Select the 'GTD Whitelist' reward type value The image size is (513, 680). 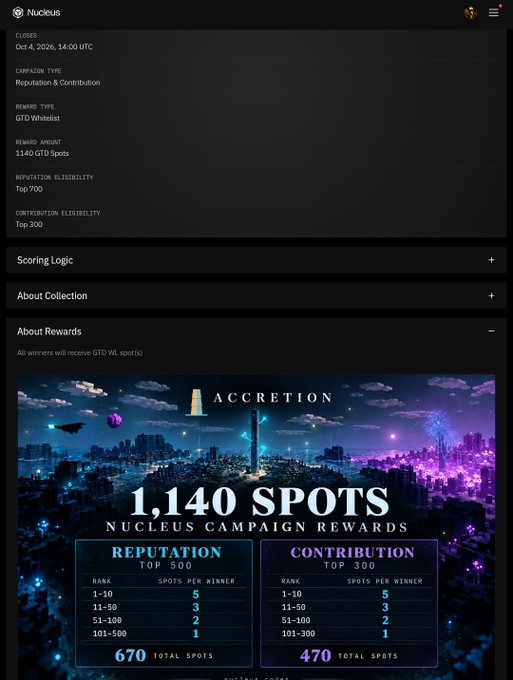click(x=38, y=118)
